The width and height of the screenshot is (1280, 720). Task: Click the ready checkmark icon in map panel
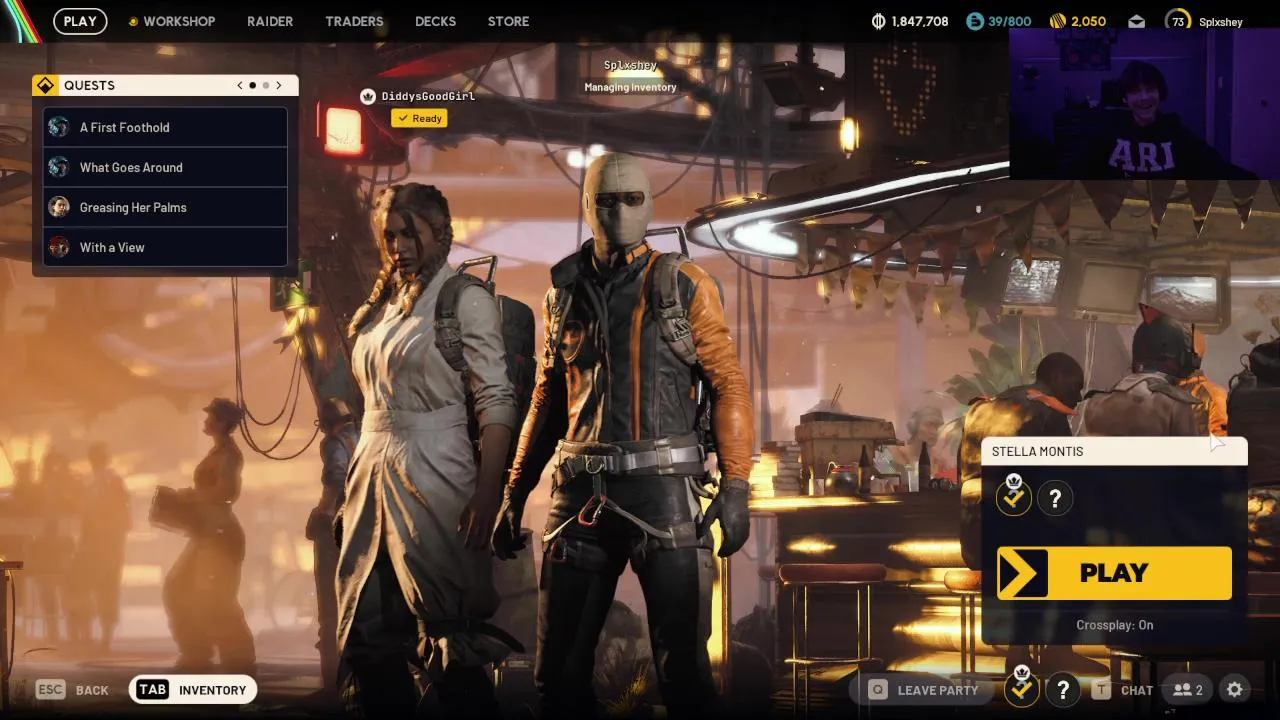click(x=1014, y=497)
